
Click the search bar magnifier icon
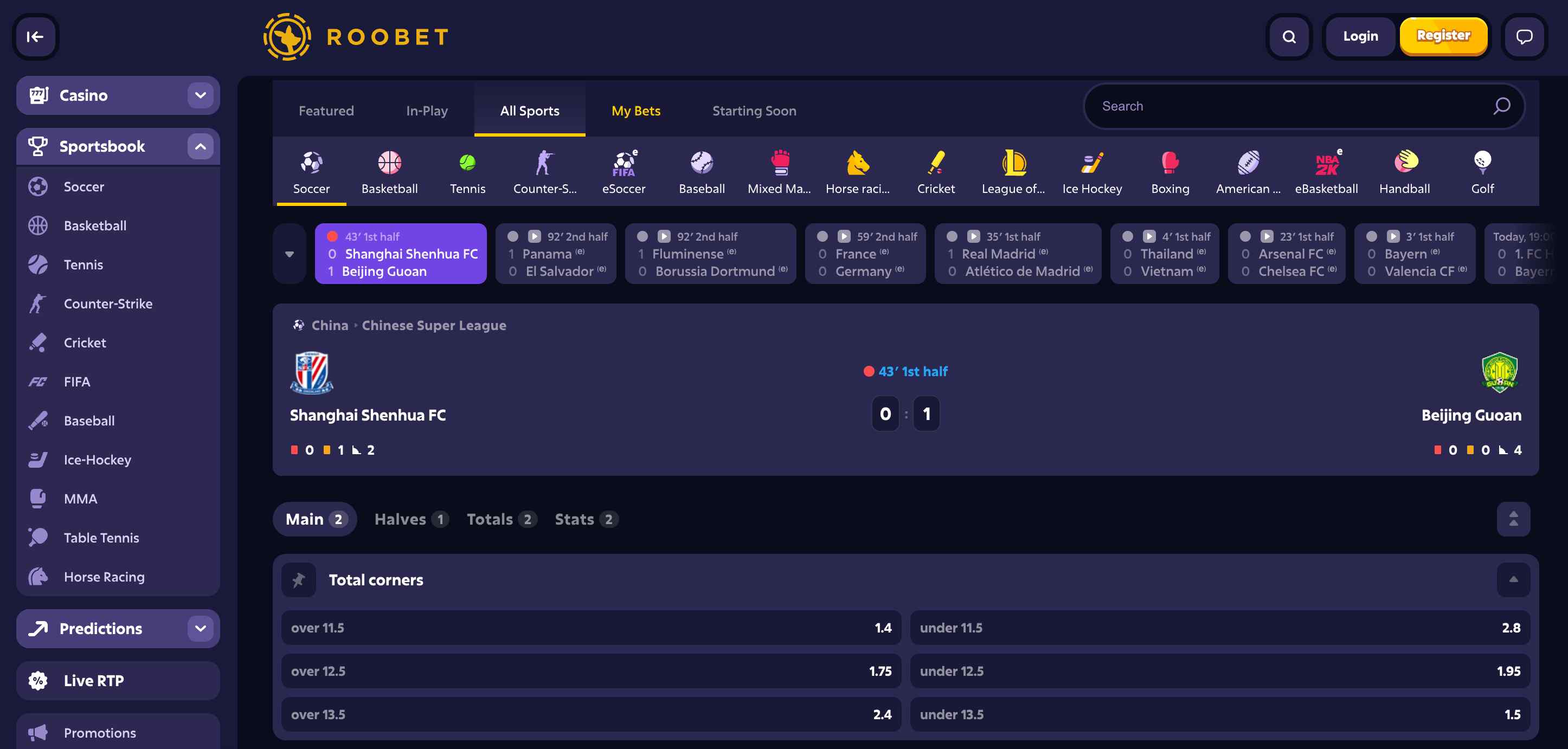click(x=1501, y=106)
